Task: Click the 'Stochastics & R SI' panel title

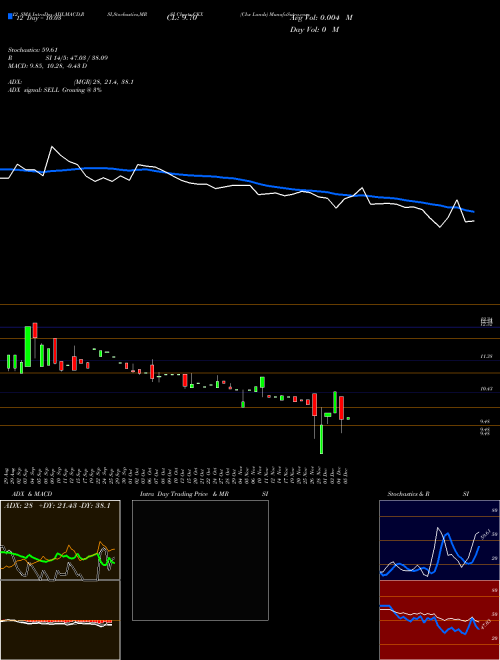Action: (428, 494)
